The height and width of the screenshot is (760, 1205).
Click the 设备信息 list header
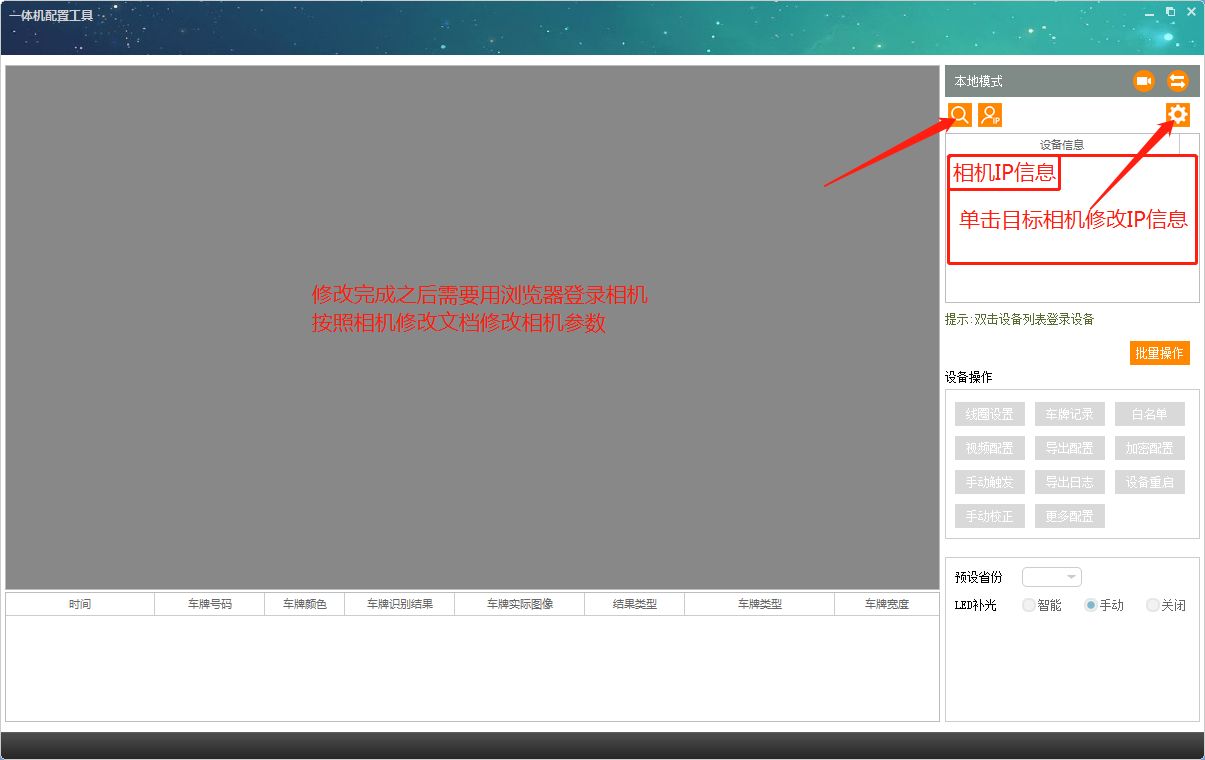[1062, 144]
